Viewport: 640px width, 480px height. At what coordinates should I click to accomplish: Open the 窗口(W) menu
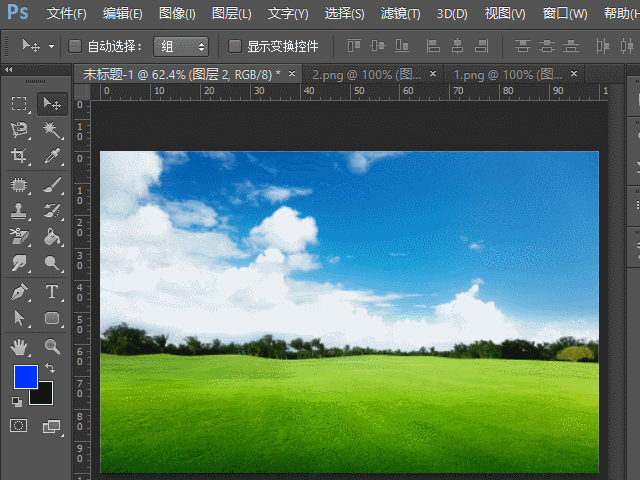[x=565, y=14]
